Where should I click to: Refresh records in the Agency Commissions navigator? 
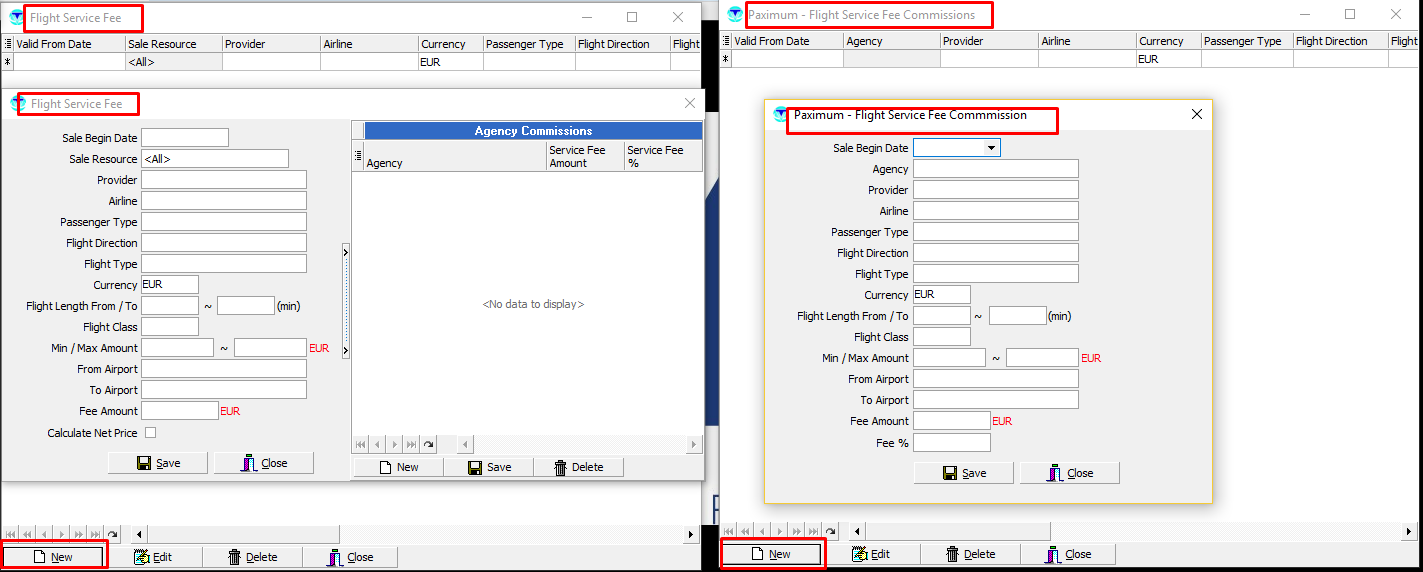pos(428,444)
